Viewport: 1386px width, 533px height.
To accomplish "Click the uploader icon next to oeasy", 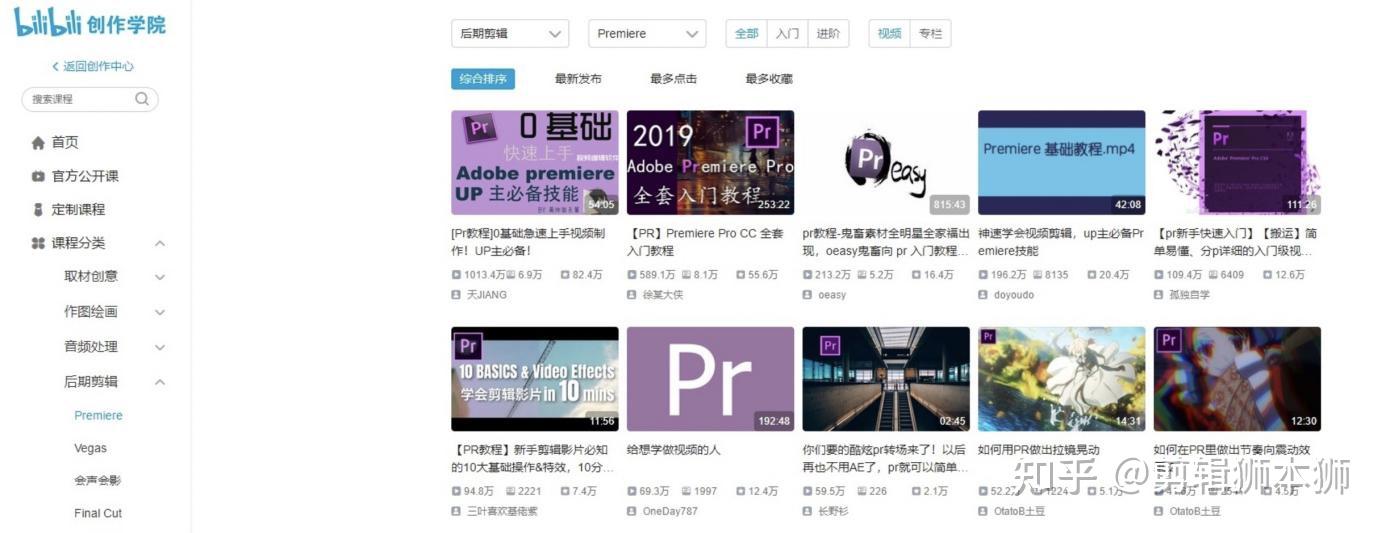I will (808, 295).
